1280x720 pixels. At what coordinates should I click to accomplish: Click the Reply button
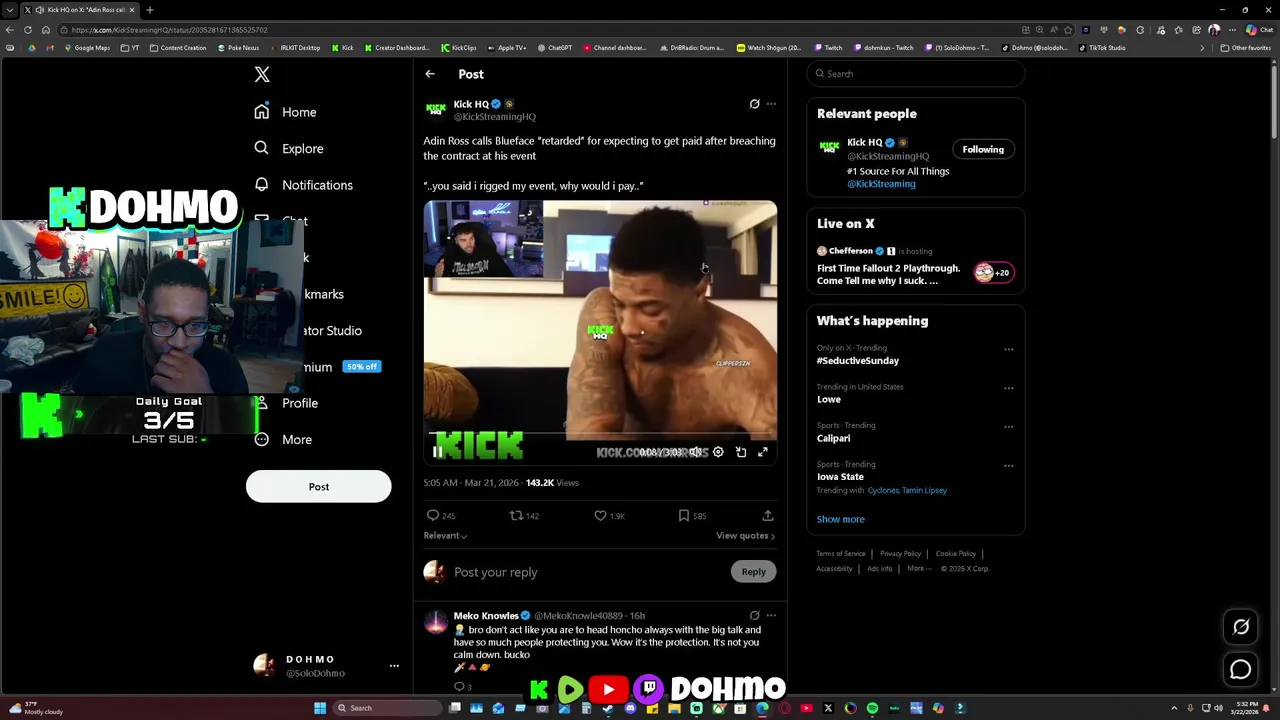(754, 572)
